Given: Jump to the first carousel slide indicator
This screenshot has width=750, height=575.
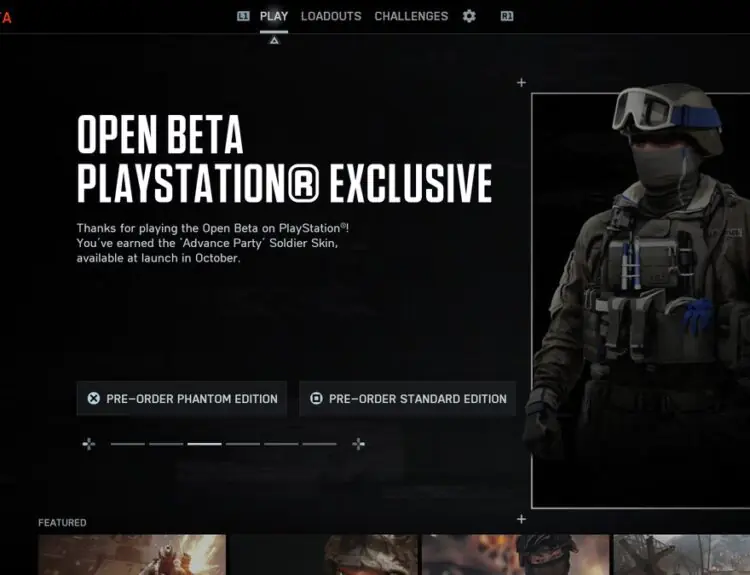Looking at the screenshot, I should [x=127, y=444].
